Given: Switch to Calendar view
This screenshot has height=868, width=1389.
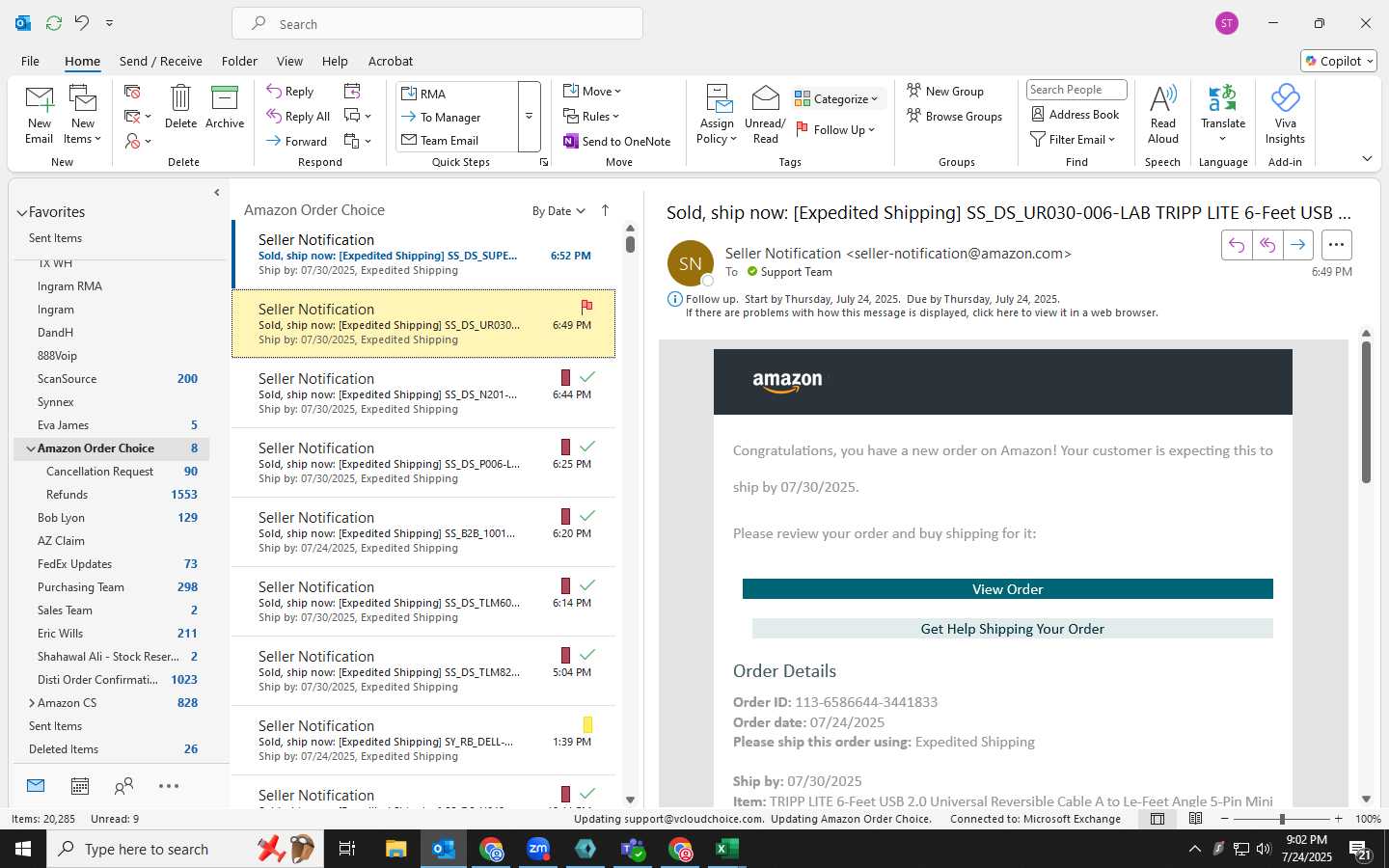Looking at the screenshot, I should click(x=80, y=786).
